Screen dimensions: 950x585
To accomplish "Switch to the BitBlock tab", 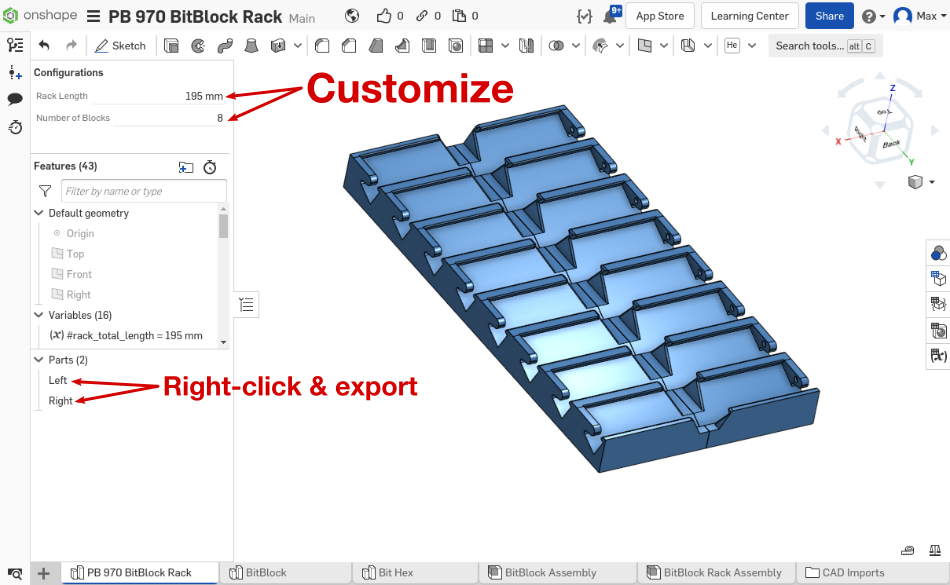I will (285, 572).
